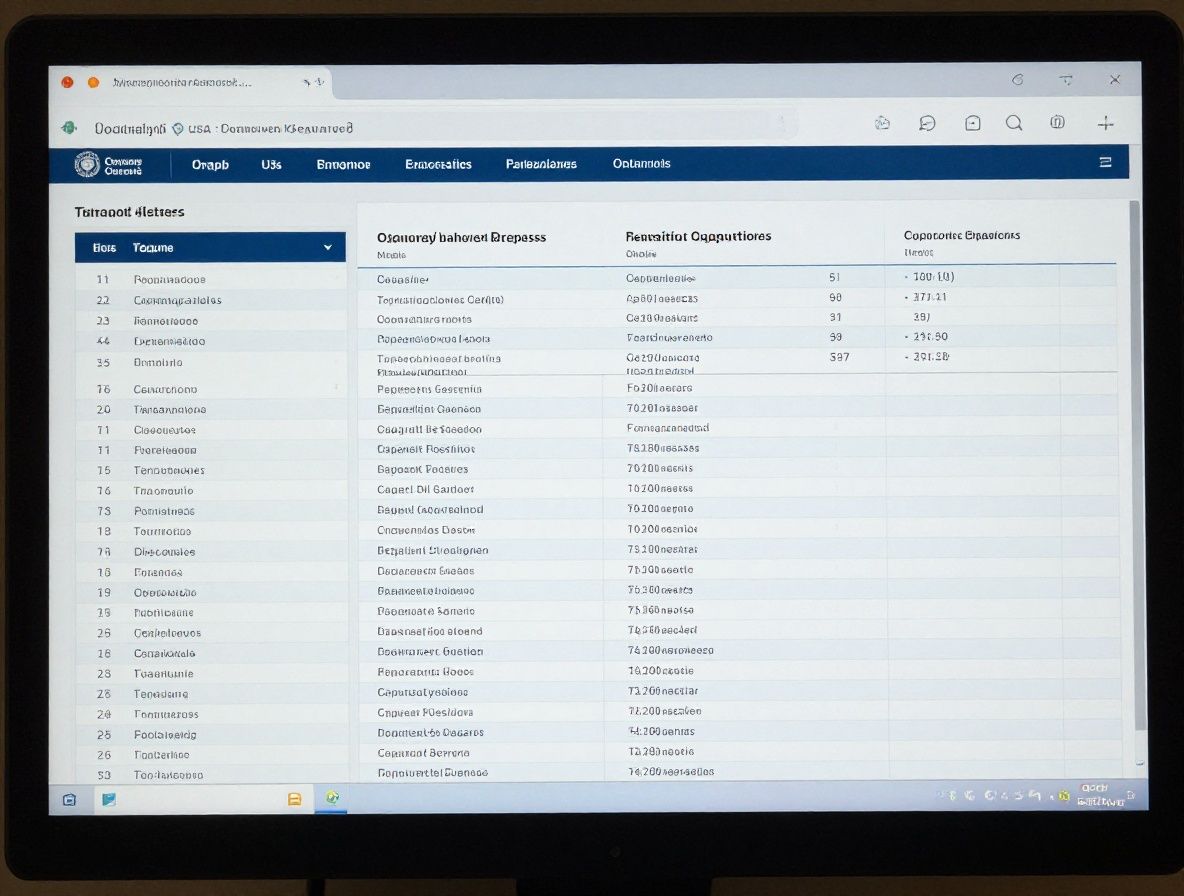Click the browser address bar field

coord(450,127)
